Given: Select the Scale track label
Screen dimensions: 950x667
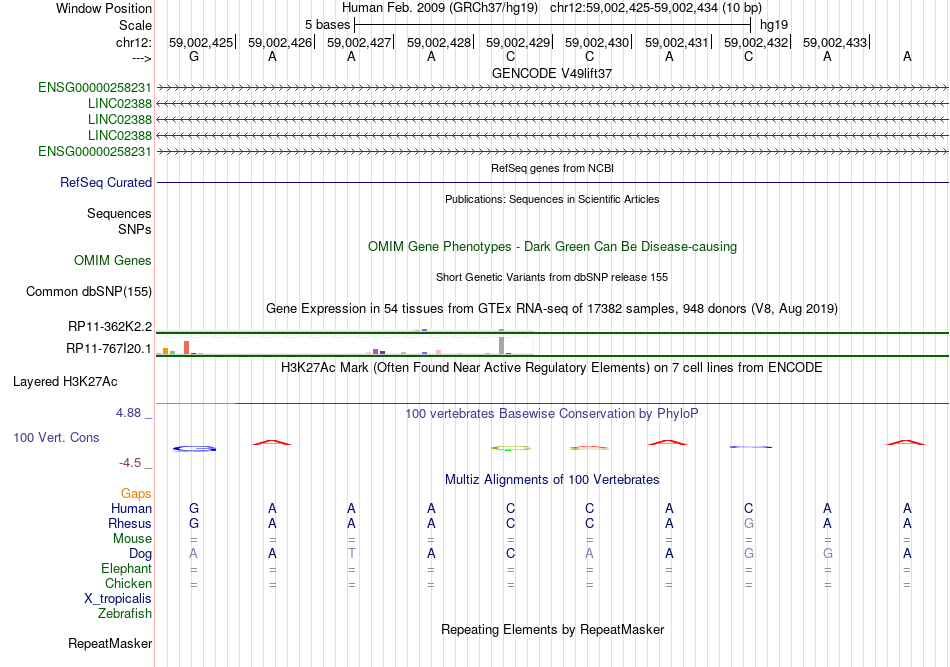Looking at the screenshot, I should [x=135, y=25].
